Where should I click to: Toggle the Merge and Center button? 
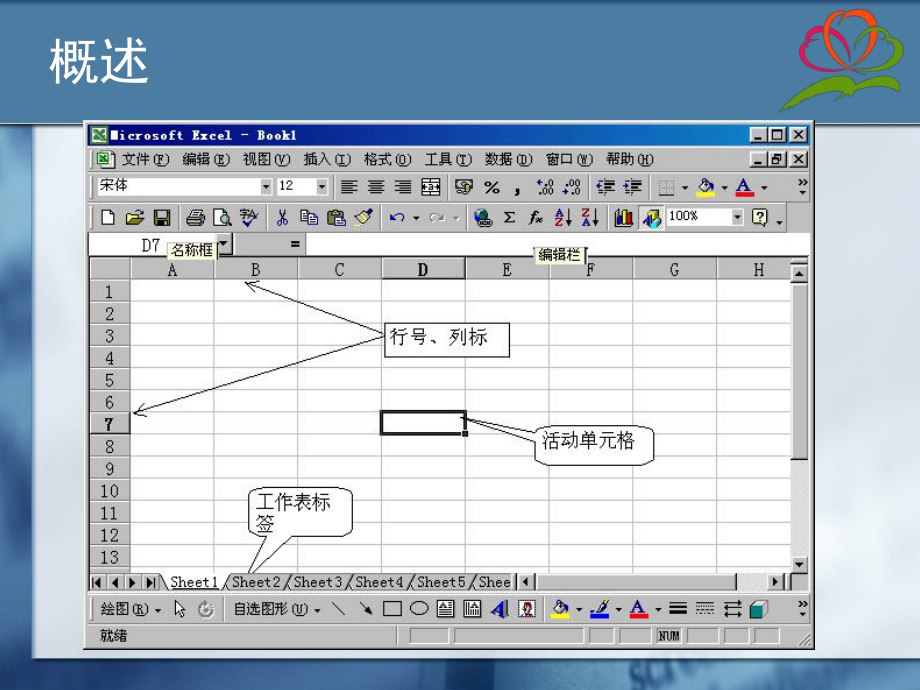(428, 187)
